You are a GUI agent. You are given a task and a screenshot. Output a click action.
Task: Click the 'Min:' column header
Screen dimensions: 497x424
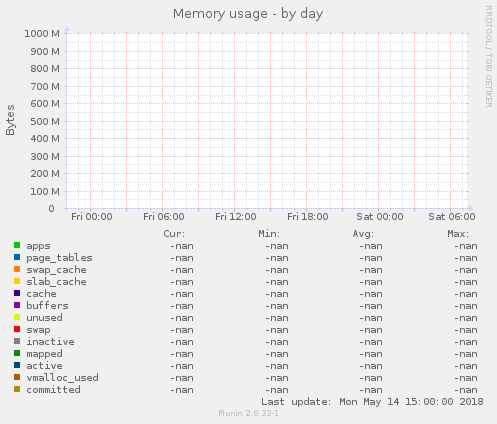pos(269,234)
